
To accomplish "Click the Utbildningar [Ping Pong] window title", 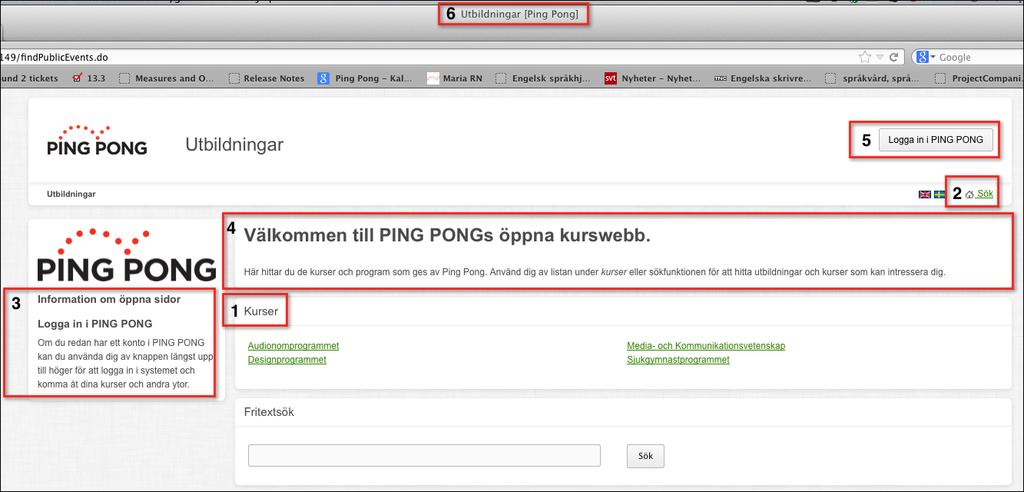I will [519, 14].
